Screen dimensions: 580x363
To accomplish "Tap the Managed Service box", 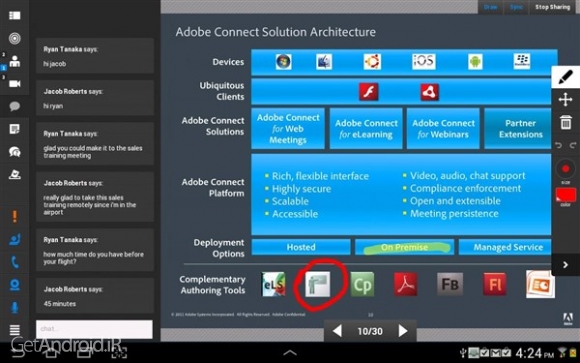I will point(505,247).
